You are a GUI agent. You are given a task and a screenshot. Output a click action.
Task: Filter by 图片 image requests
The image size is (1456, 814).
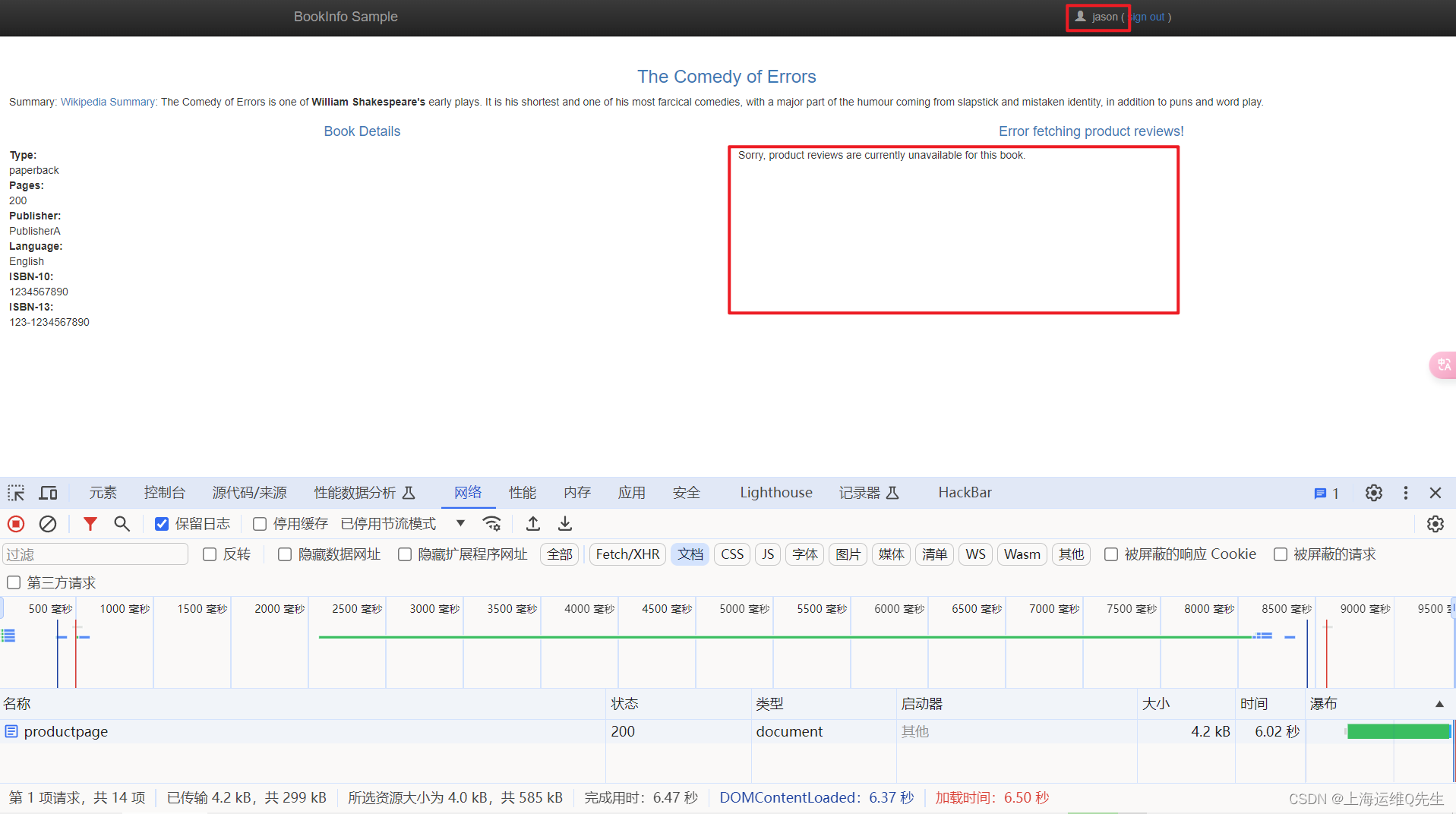(848, 554)
